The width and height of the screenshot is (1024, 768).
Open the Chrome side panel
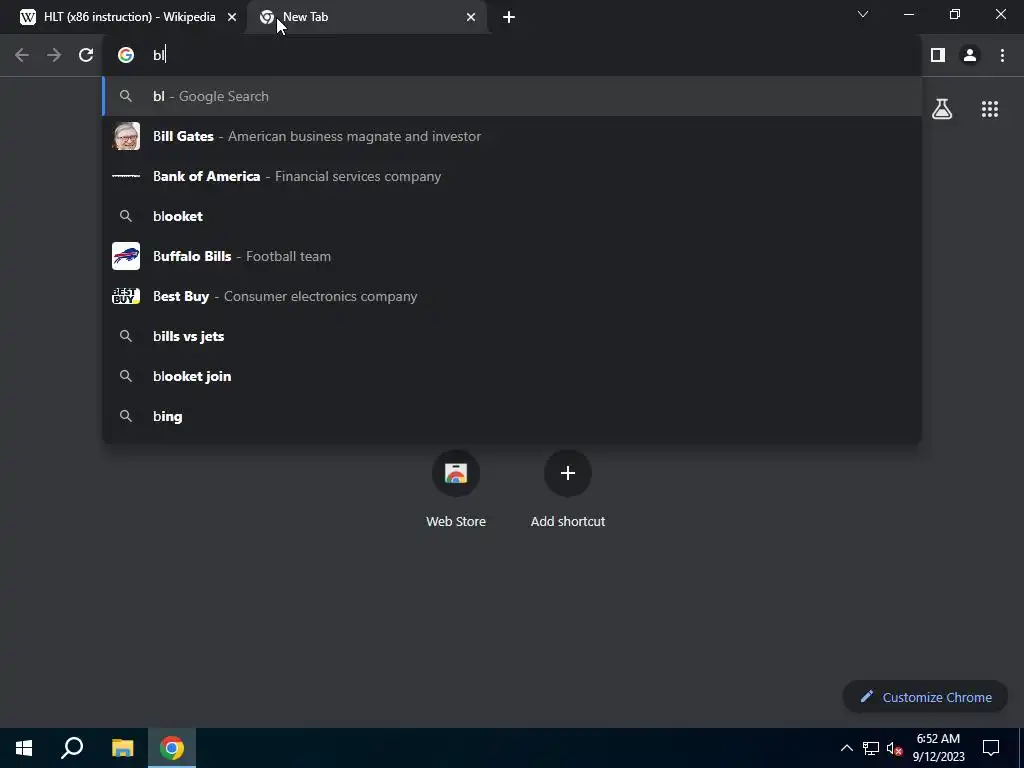tap(938, 56)
